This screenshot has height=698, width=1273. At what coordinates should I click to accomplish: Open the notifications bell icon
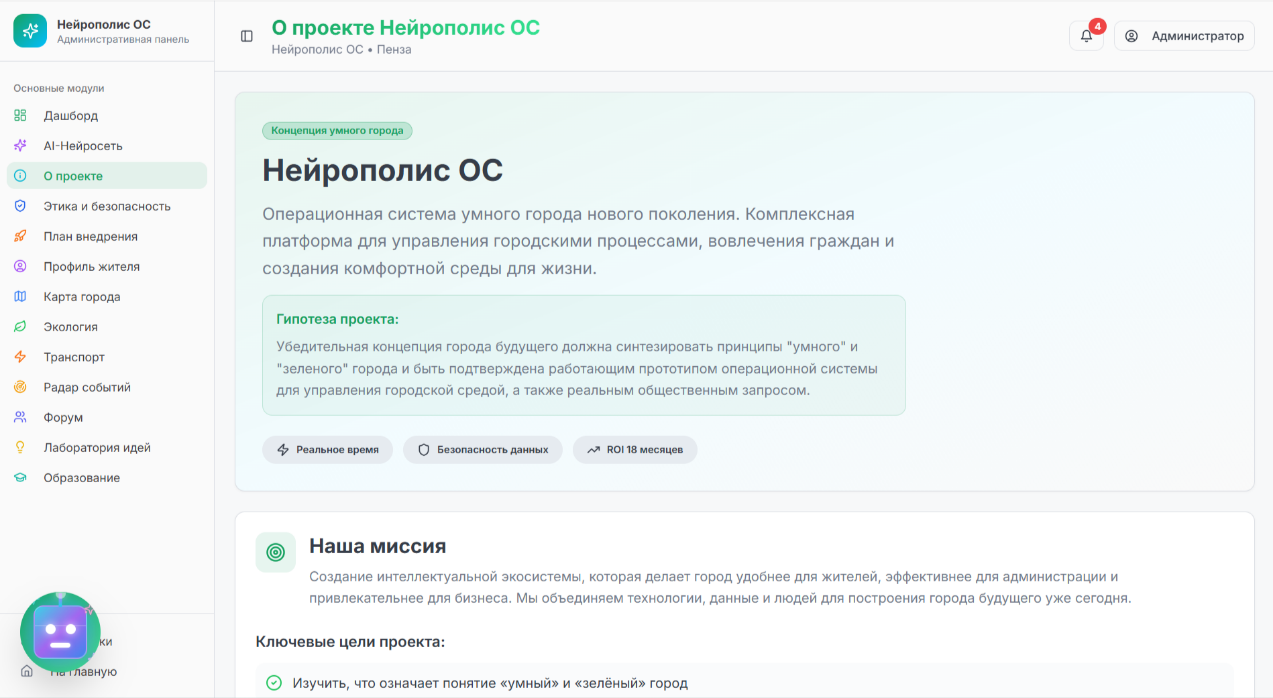pyautogui.click(x=1086, y=36)
